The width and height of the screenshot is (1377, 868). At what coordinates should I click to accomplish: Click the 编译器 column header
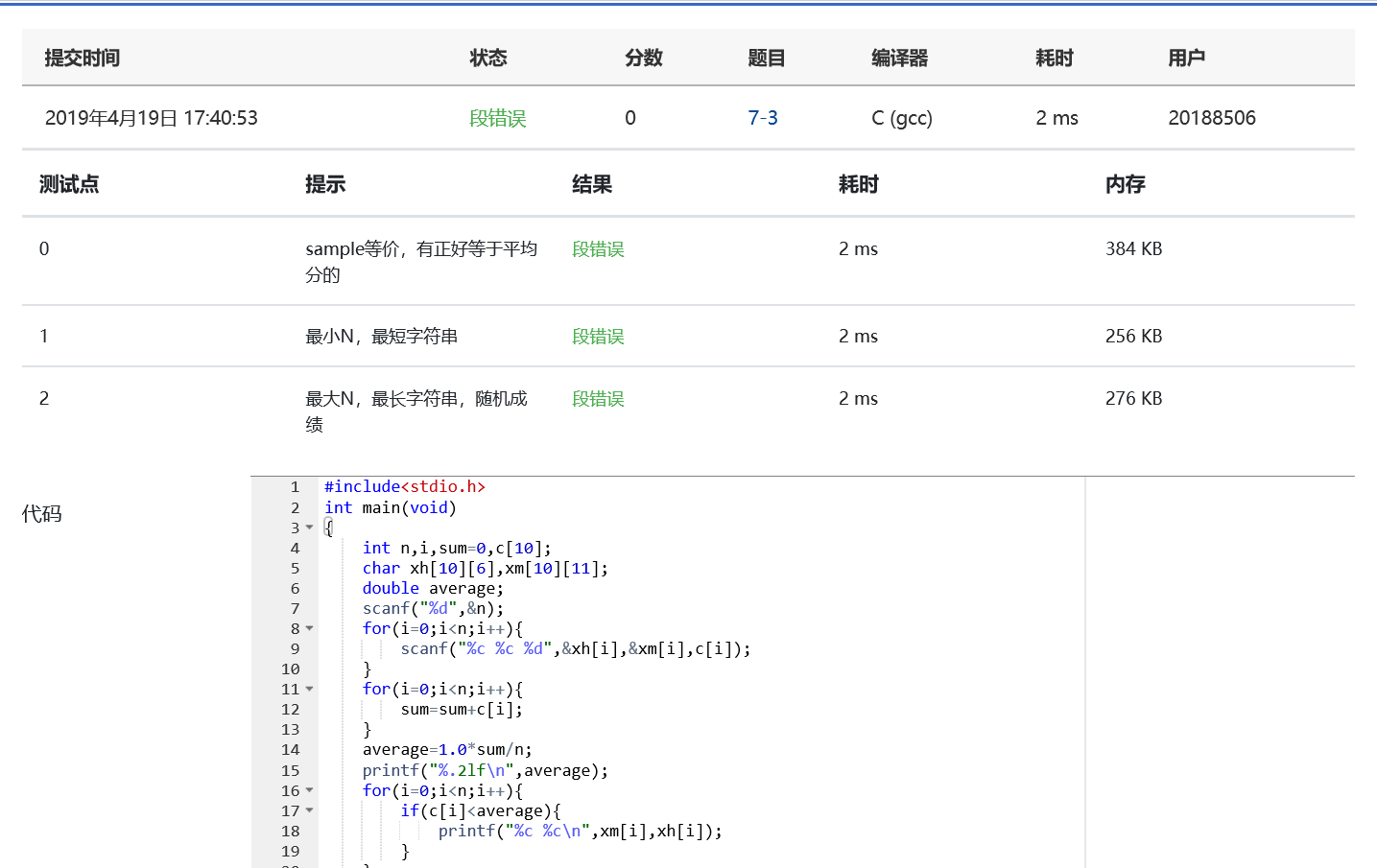pos(900,58)
